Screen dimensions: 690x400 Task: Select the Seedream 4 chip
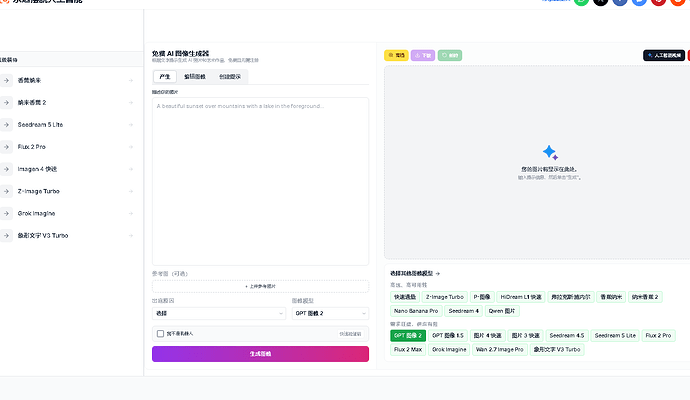tap(463, 311)
